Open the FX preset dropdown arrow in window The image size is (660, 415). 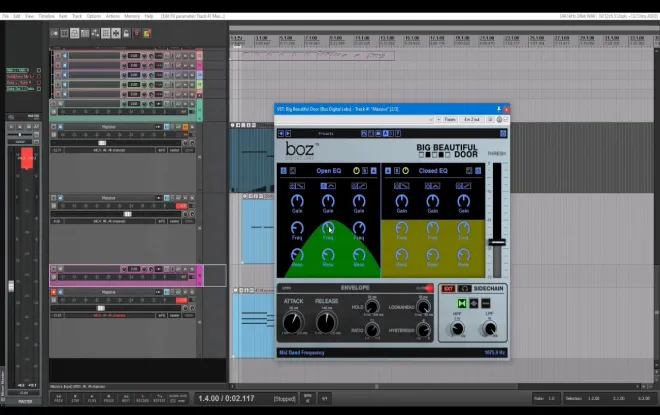click(430, 120)
